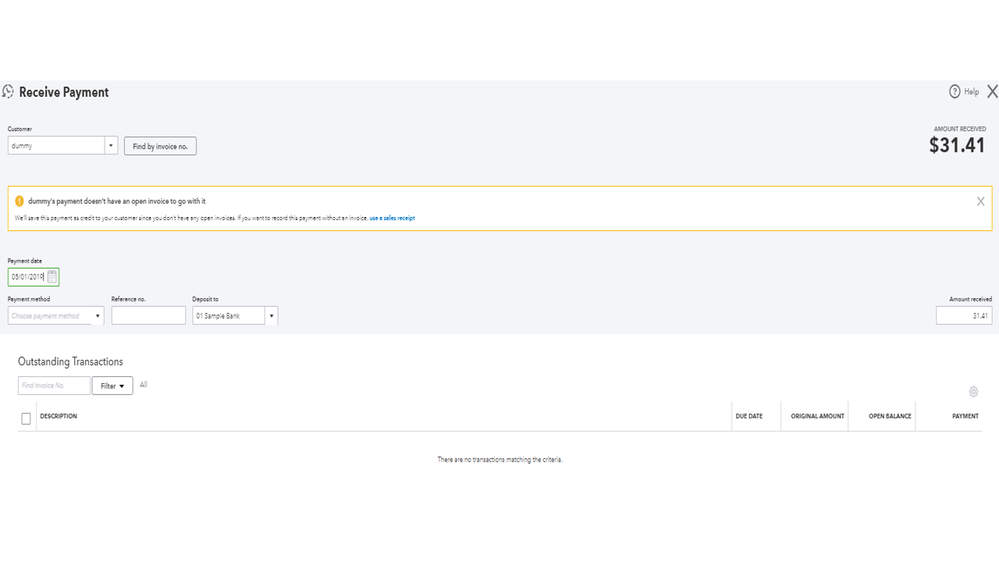Screen dimensions: 999x562
Task: Click the orange warning alert icon
Action: [20, 201]
